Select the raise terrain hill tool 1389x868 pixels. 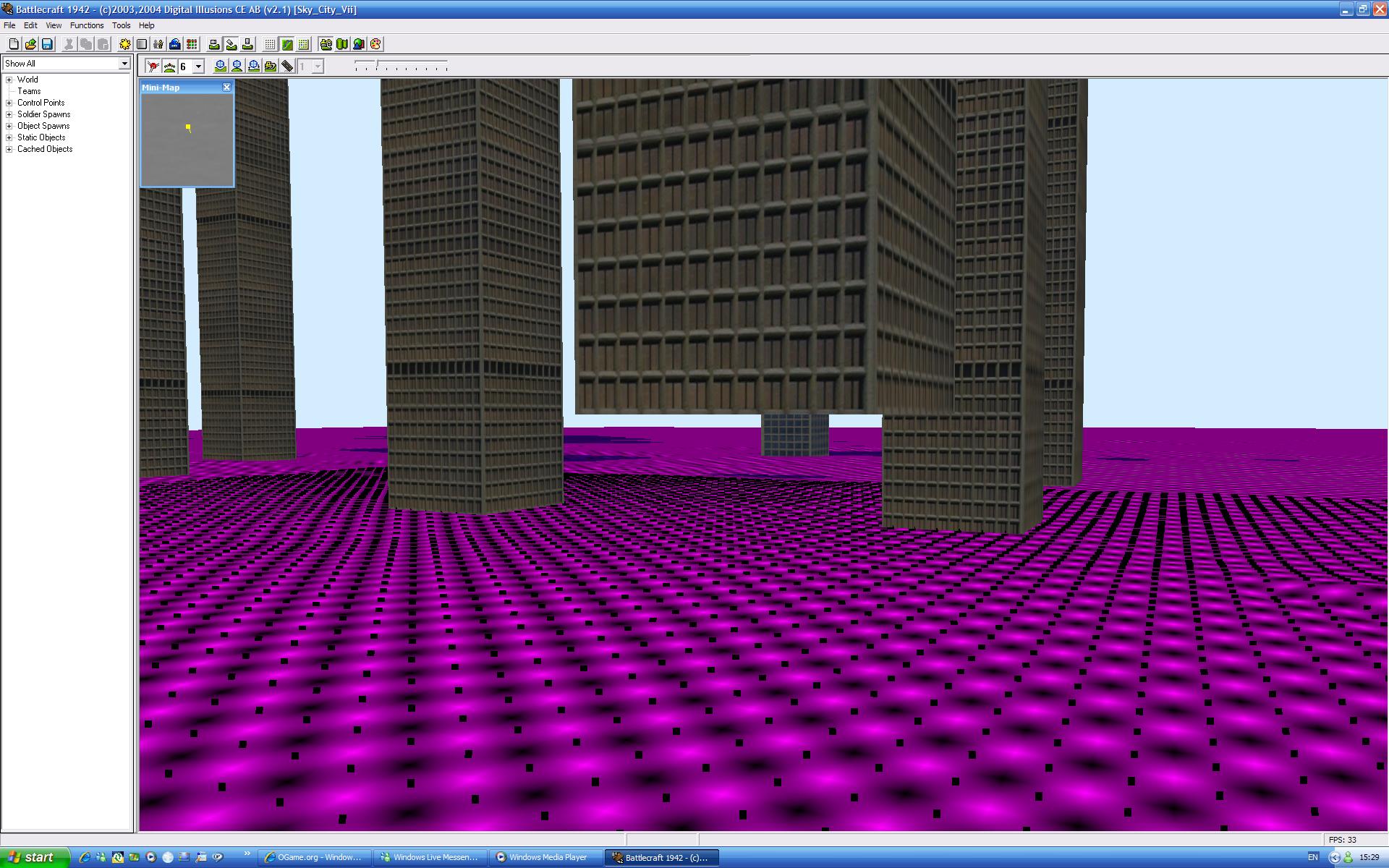tap(169, 67)
